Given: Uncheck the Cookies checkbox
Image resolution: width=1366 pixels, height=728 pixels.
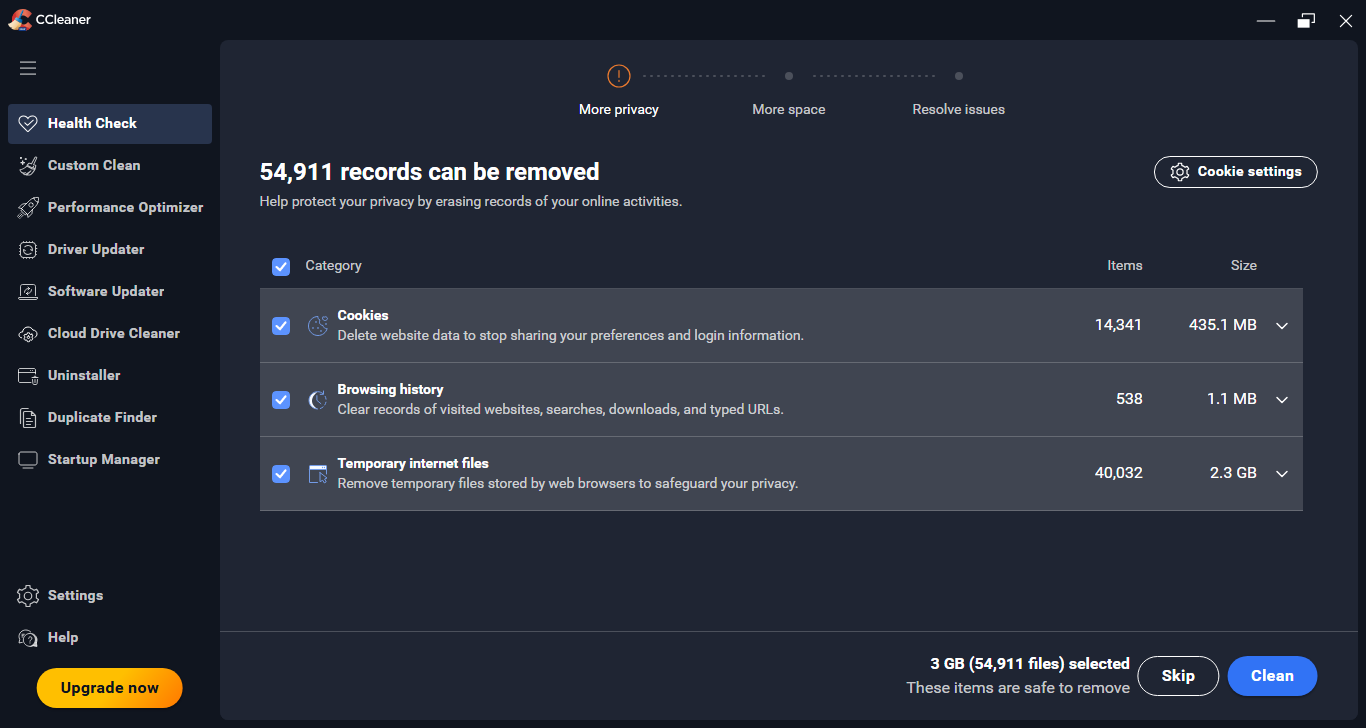Looking at the screenshot, I should (x=281, y=326).
